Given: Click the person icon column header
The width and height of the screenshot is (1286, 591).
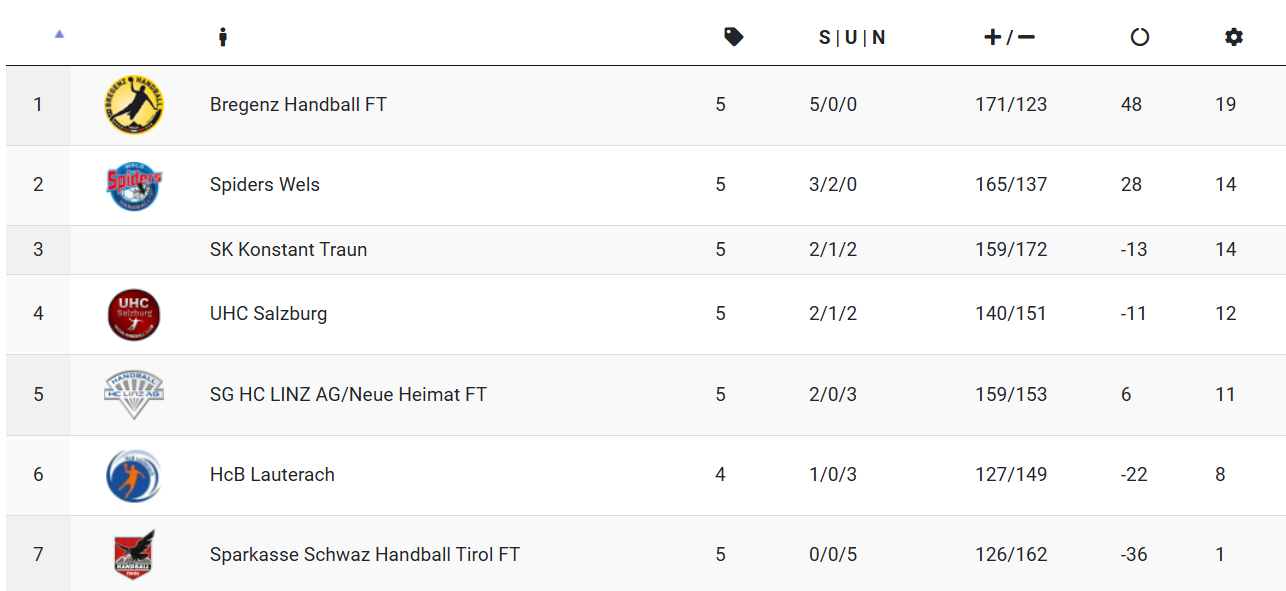Looking at the screenshot, I should tap(223, 37).
